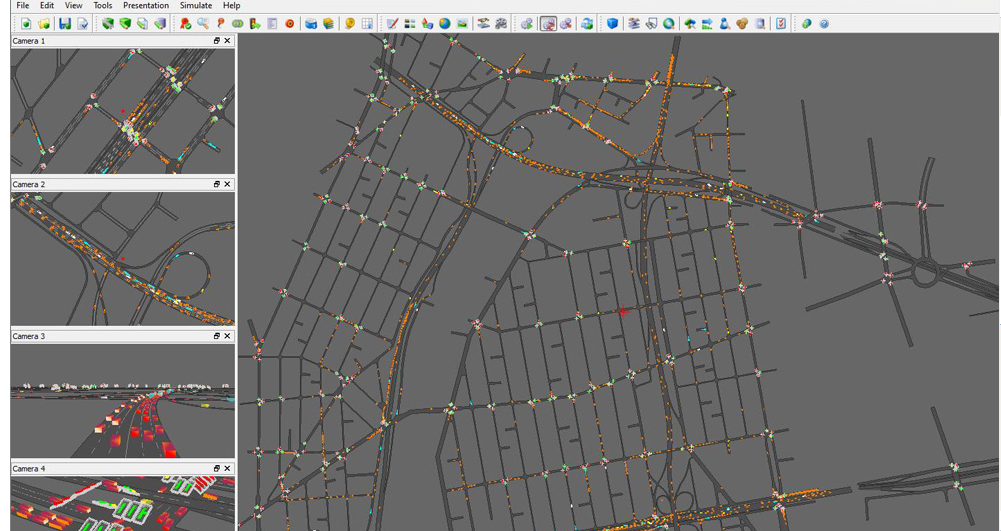Click the magnifying glass search icon

pyautogui.click(x=203, y=24)
